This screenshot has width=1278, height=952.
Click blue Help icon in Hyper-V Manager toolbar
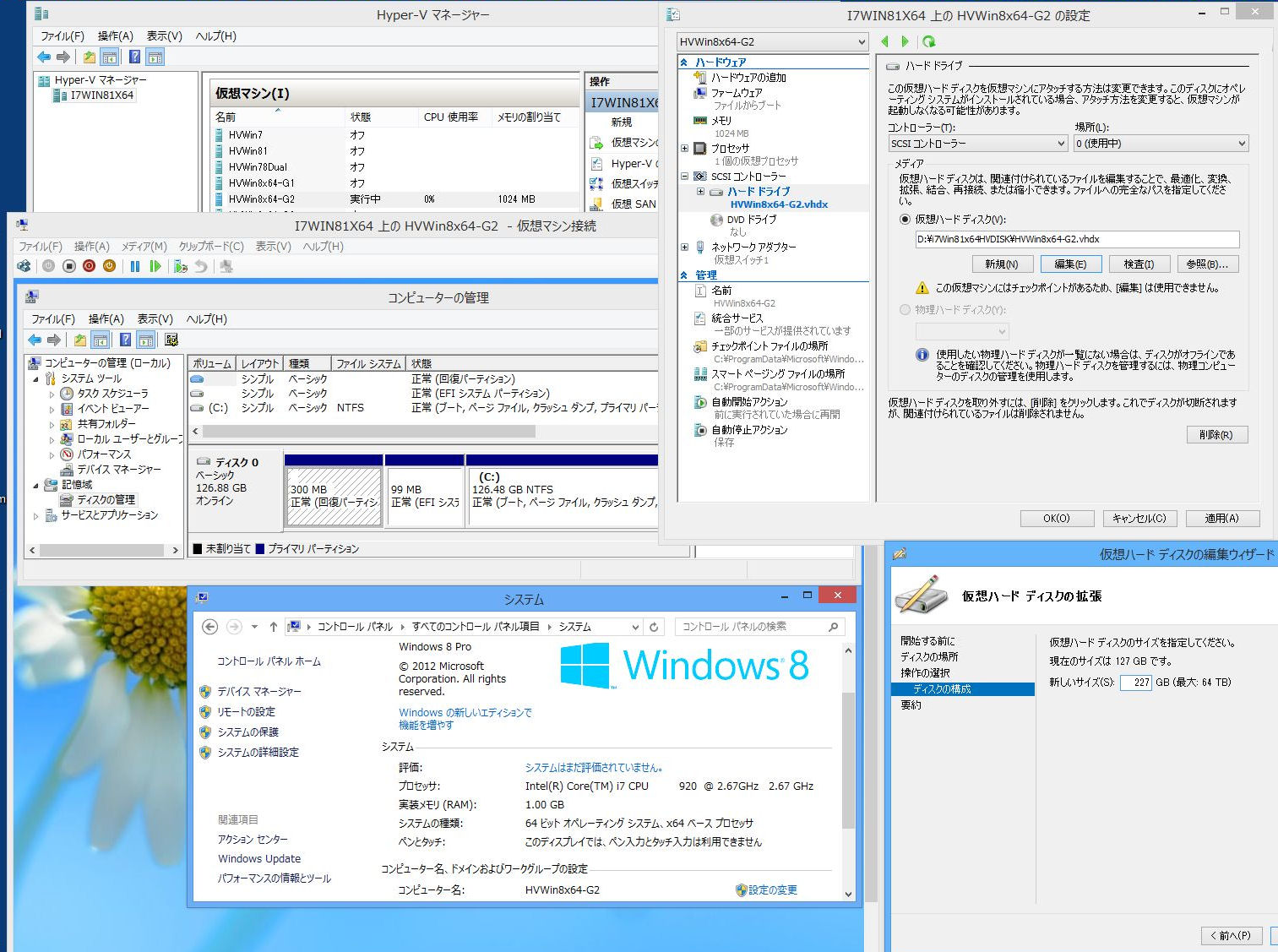134,57
